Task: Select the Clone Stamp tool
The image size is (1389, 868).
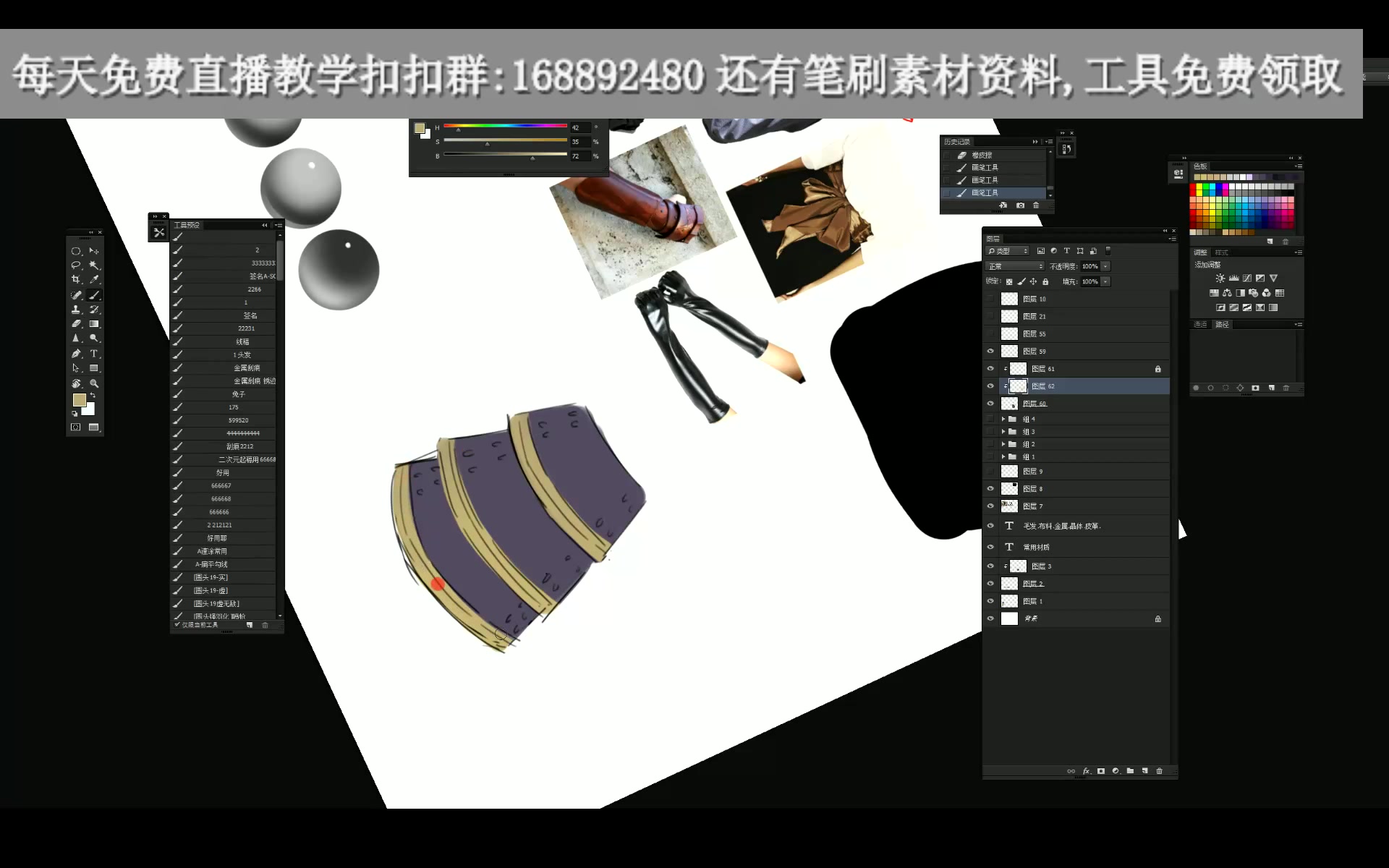Action: (x=76, y=310)
